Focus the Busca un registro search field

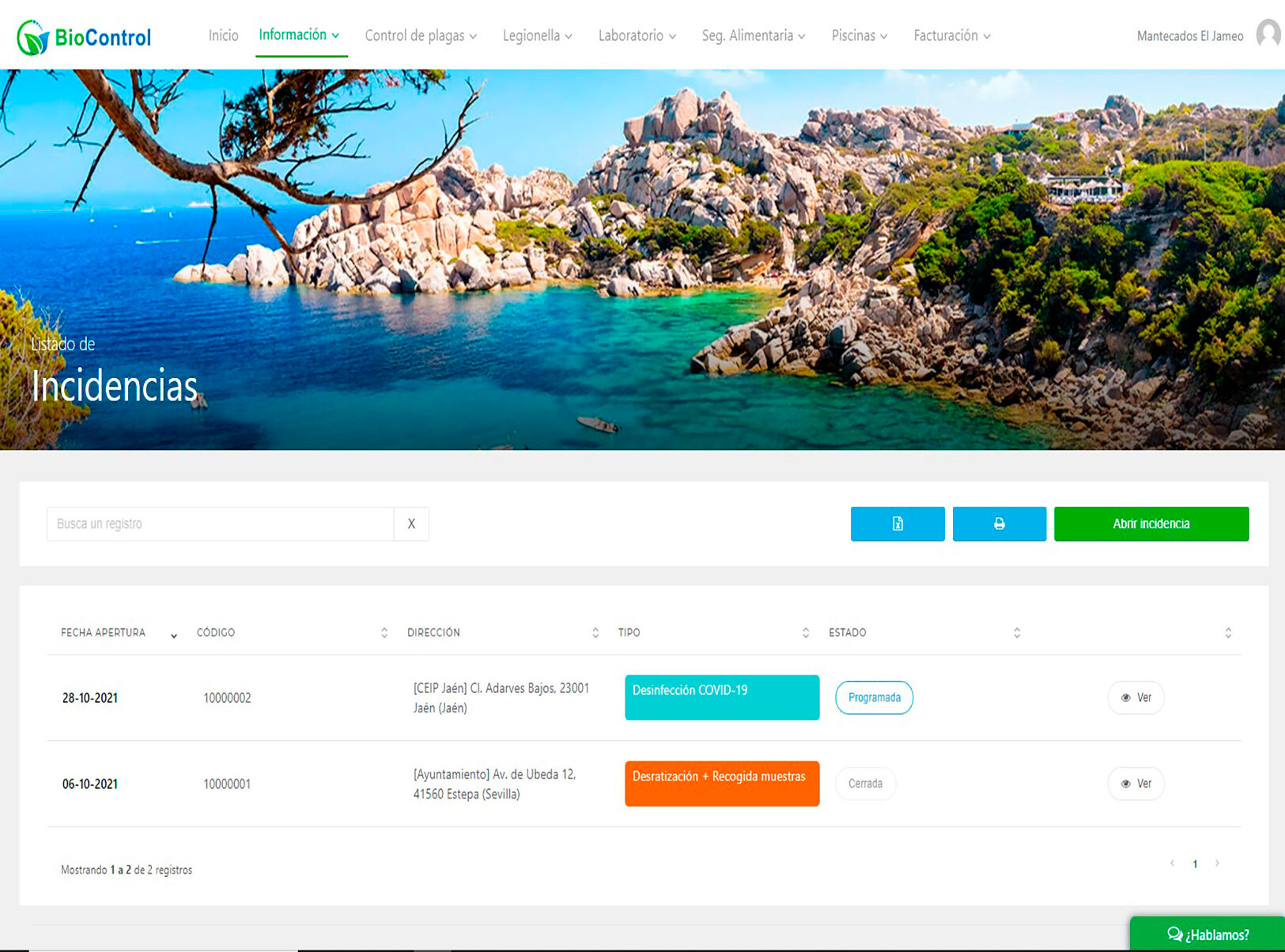pyautogui.click(x=221, y=523)
